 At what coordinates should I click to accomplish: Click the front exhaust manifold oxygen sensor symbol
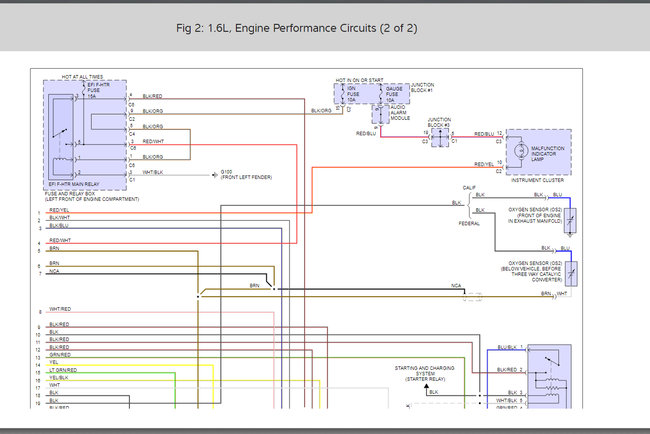coord(570,220)
